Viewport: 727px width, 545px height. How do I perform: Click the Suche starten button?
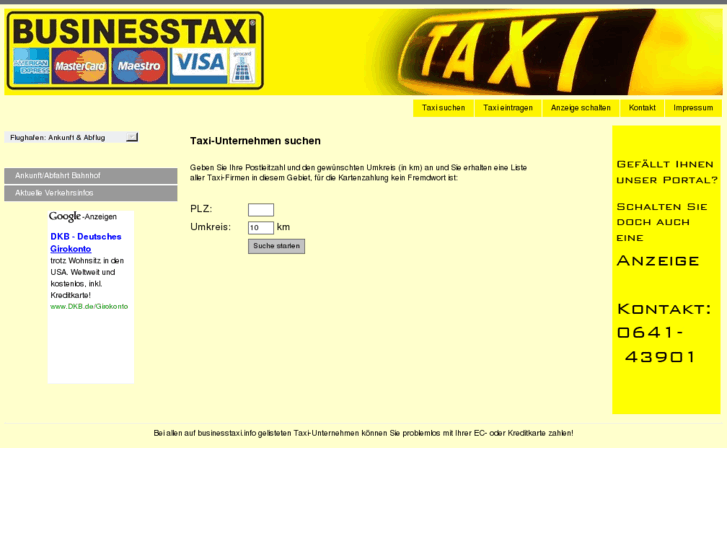point(276,246)
